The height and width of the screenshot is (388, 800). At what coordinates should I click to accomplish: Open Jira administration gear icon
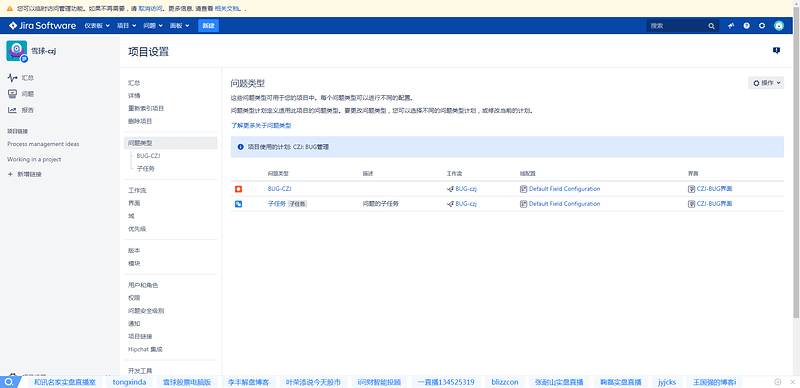click(x=762, y=26)
